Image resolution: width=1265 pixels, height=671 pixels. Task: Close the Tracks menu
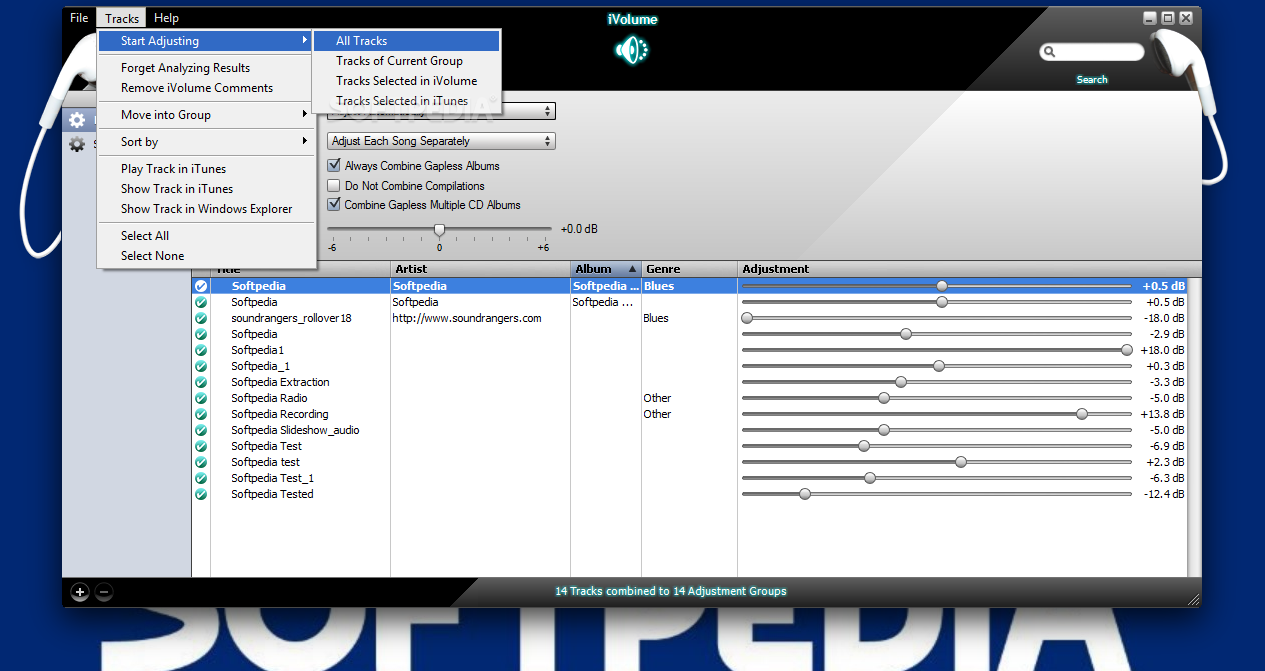coord(122,18)
